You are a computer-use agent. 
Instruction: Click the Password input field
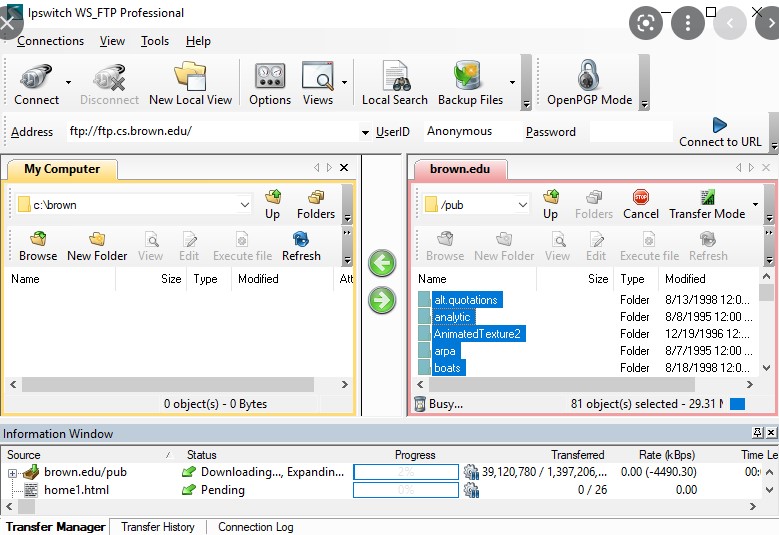(x=631, y=132)
